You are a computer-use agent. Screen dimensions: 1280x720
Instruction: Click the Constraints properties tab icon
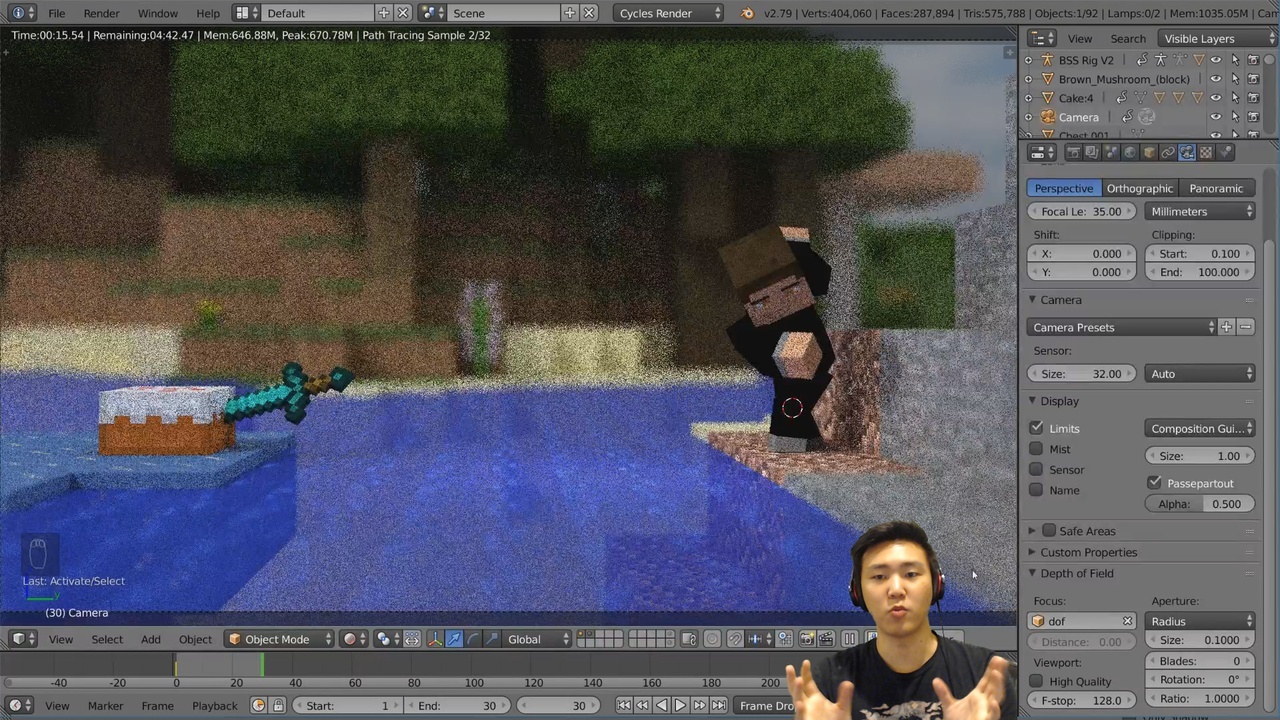click(x=1168, y=152)
